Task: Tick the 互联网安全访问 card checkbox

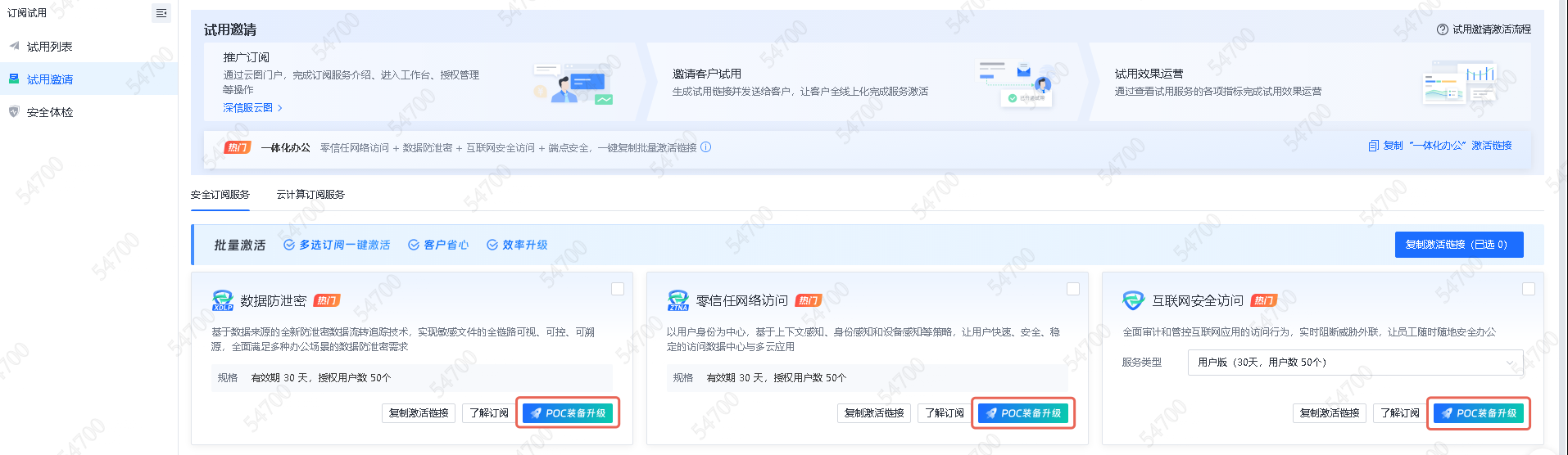Action: (1528, 289)
